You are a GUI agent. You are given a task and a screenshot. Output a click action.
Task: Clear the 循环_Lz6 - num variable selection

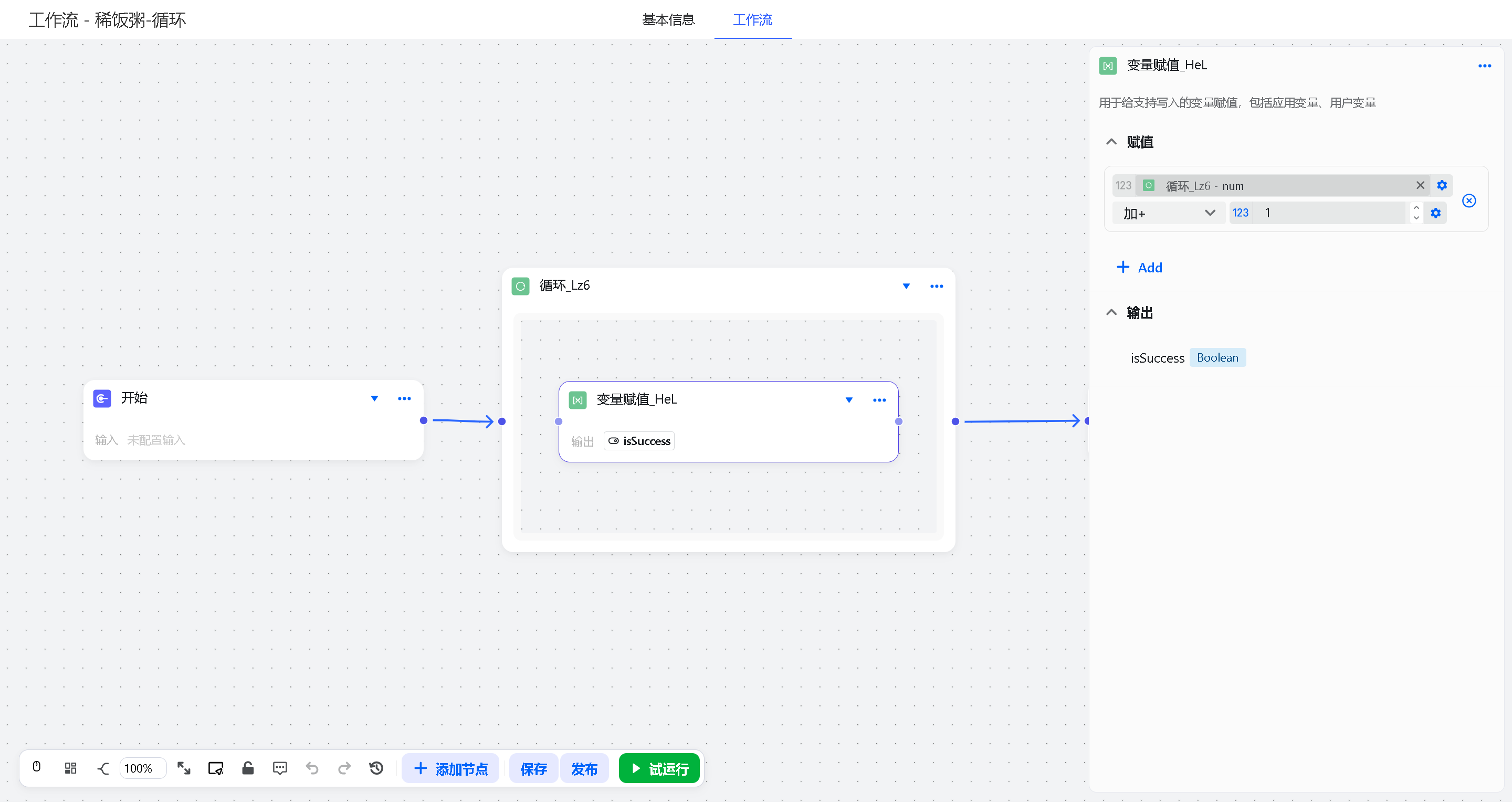[x=1420, y=185]
